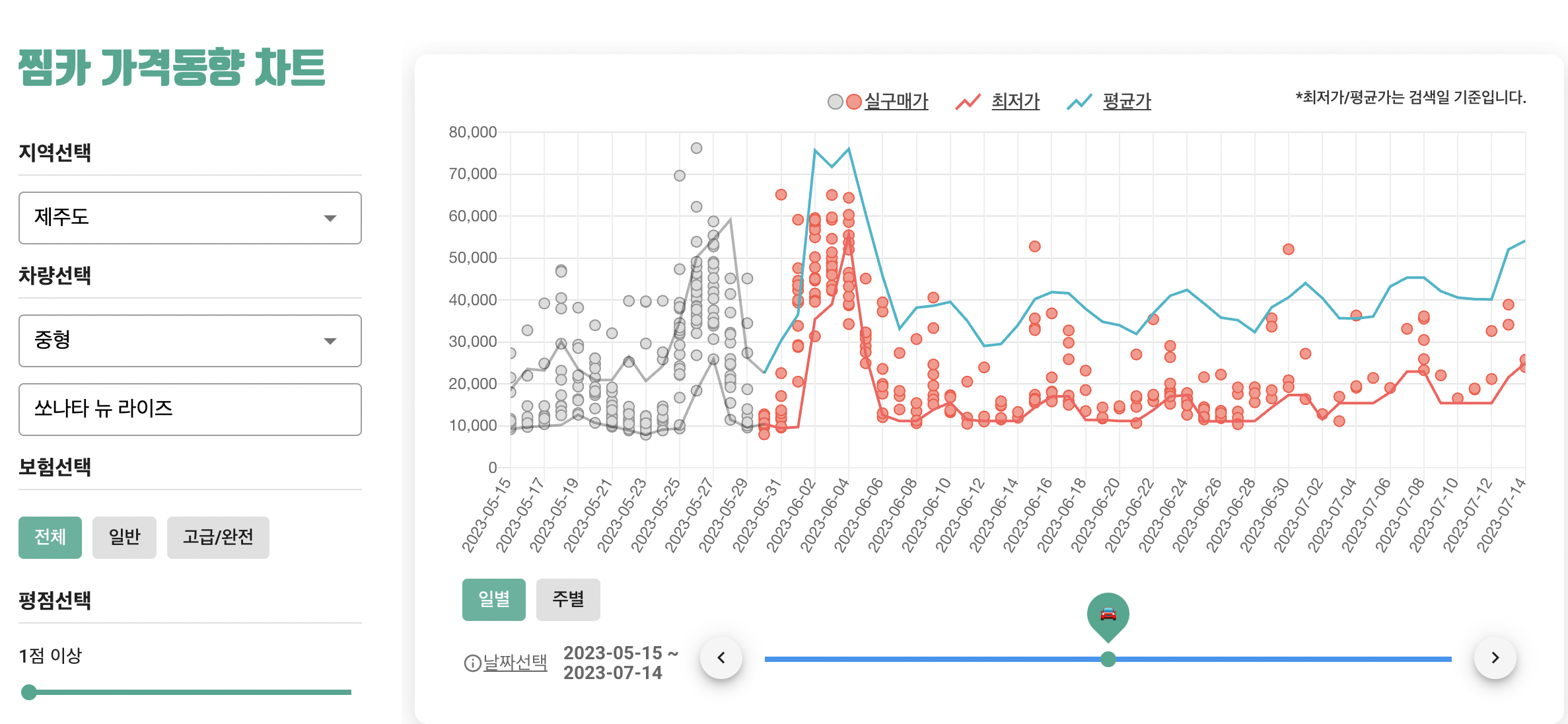Image resolution: width=1568 pixels, height=724 pixels.
Task: Select the 일반 insurance option
Action: pyautogui.click(x=124, y=537)
